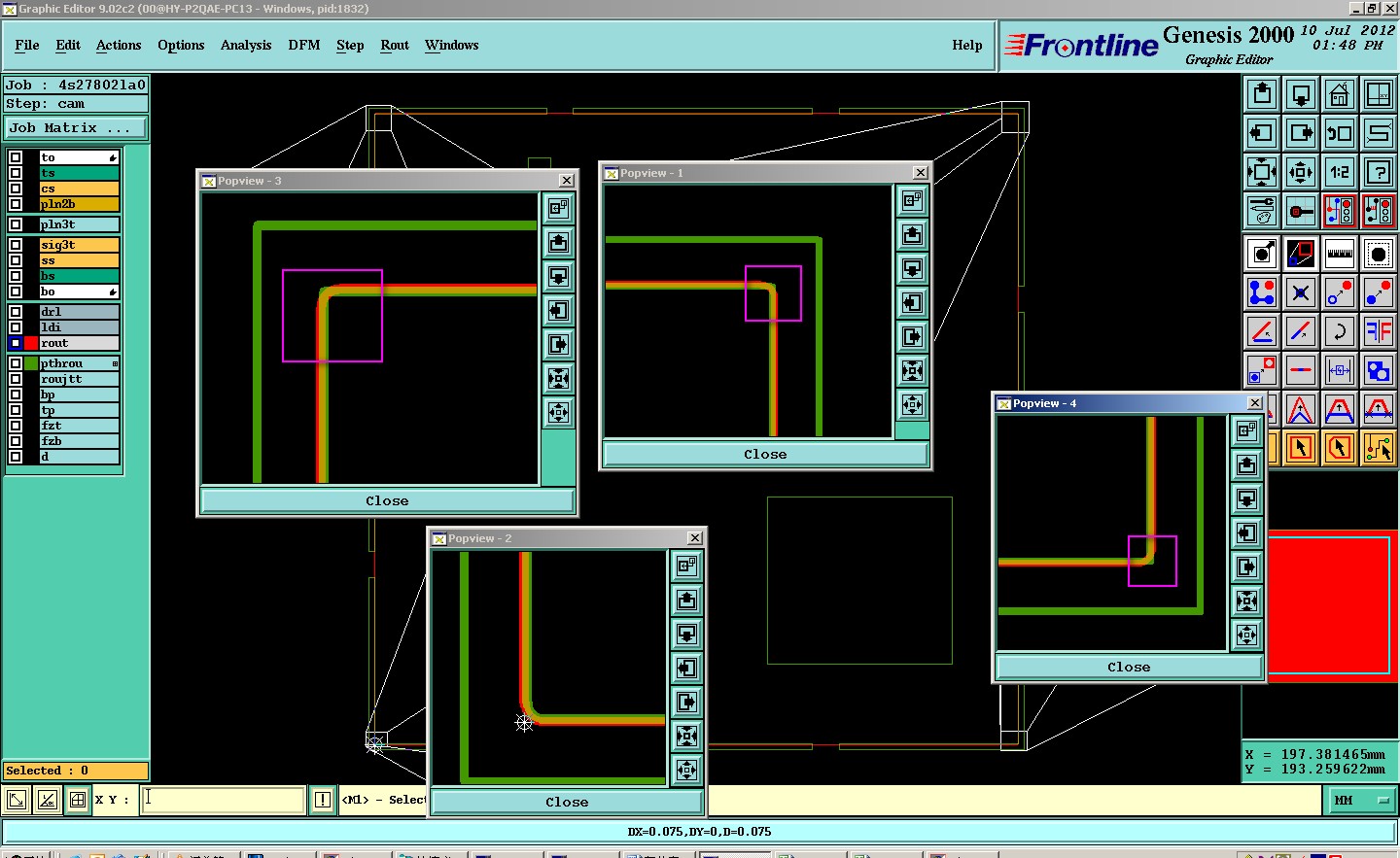The width and height of the screenshot is (1400, 858).
Task: Click the 1:2 scale icon
Action: (1340, 172)
